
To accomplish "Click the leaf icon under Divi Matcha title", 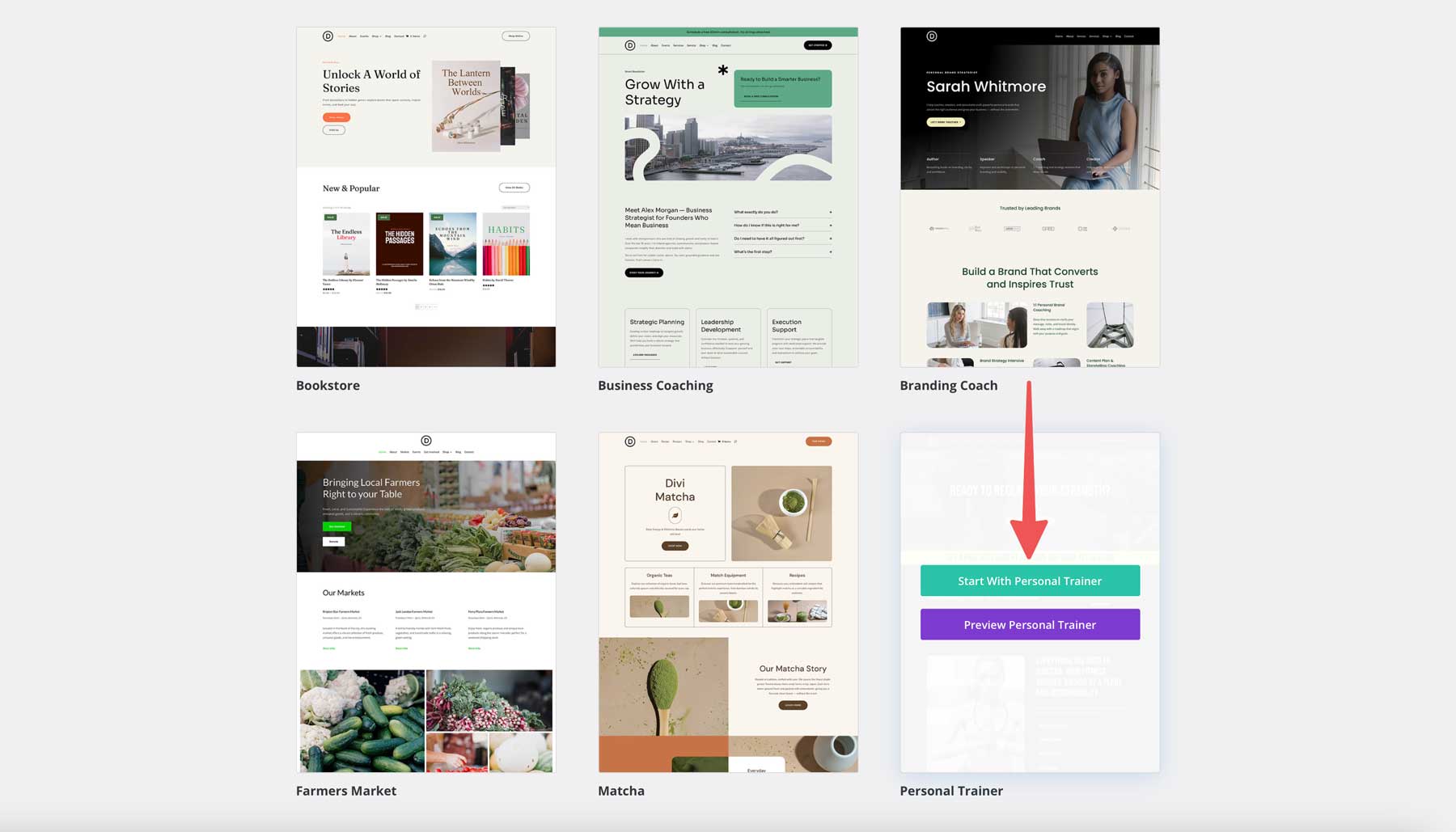I will tap(675, 515).
